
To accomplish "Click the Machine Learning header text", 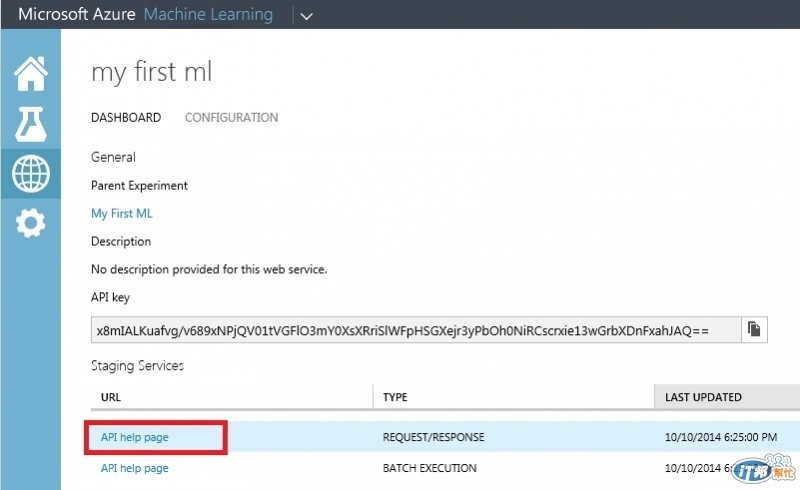I will coord(208,14).
